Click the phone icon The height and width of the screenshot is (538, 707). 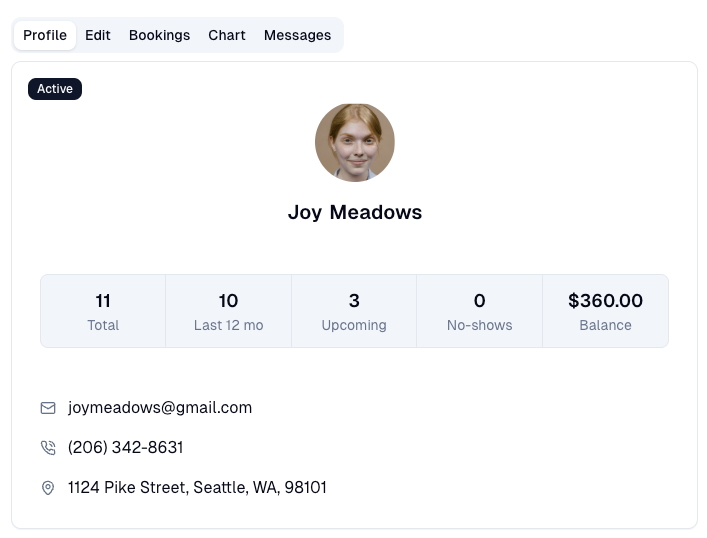click(x=48, y=448)
